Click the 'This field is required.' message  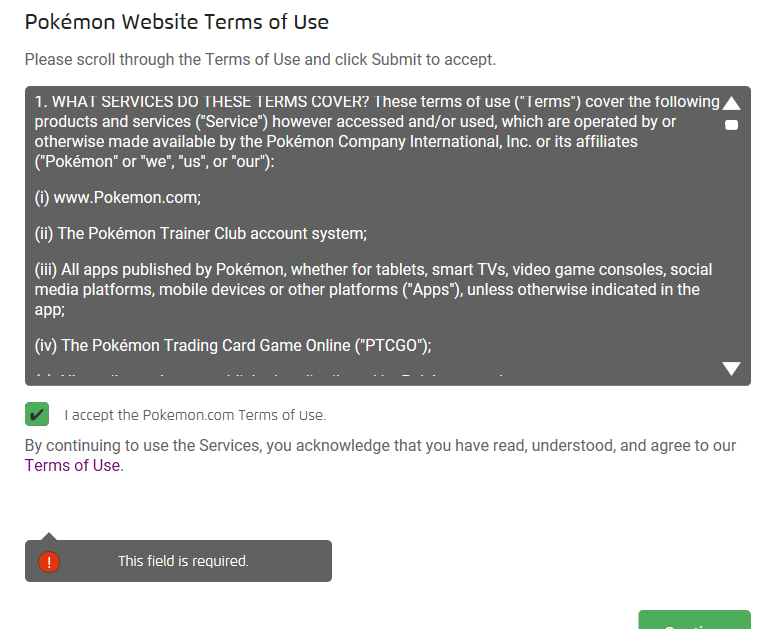point(183,561)
